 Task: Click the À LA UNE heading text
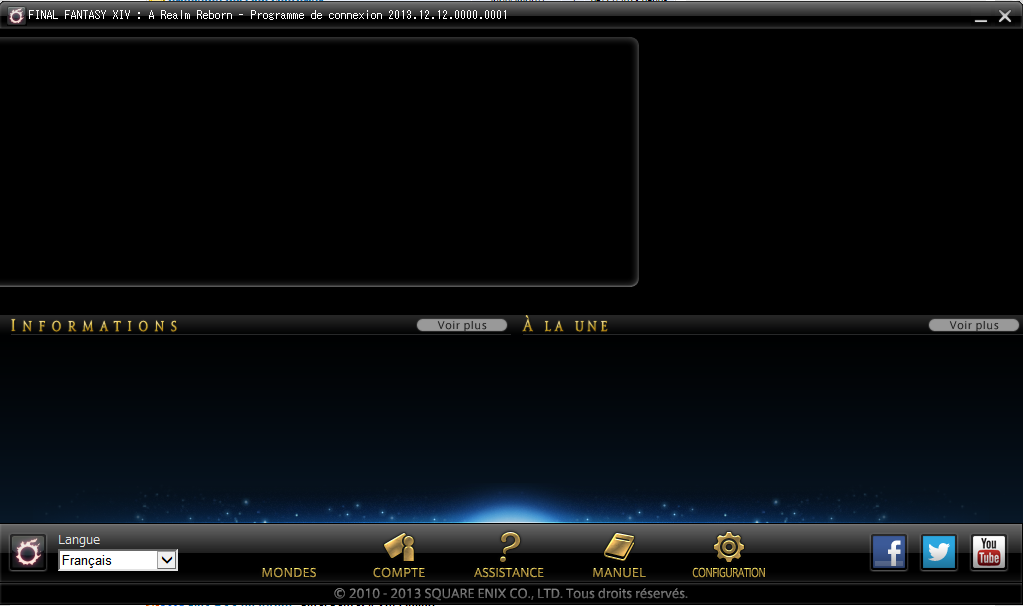[566, 326]
